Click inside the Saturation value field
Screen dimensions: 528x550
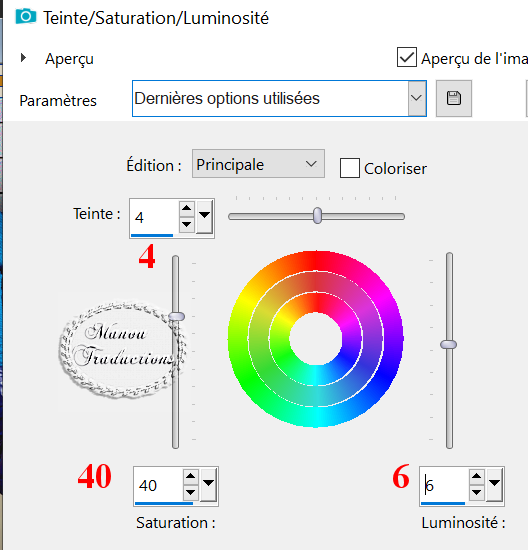(159, 485)
